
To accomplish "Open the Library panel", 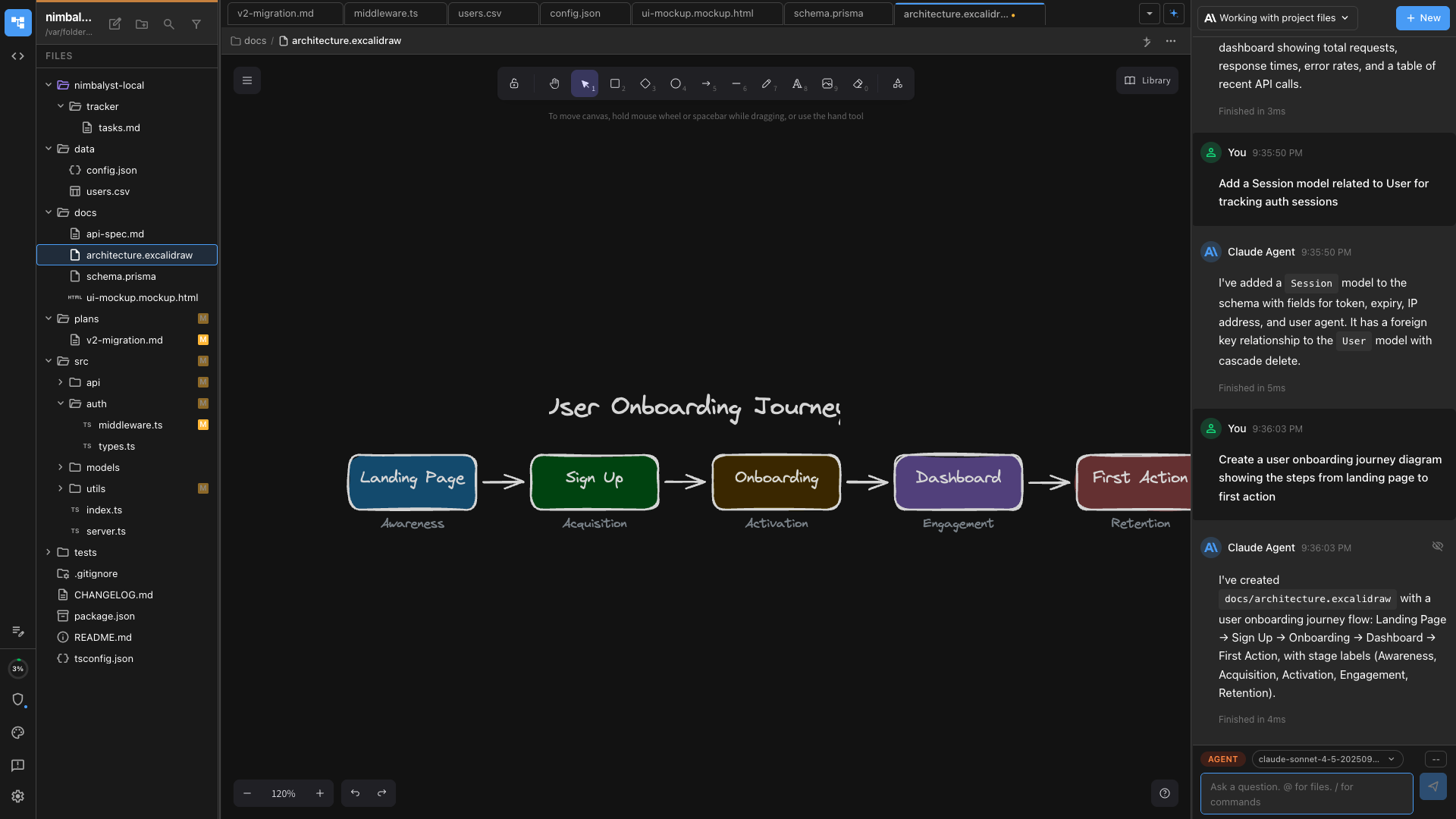I will click(x=1146, y=80).
